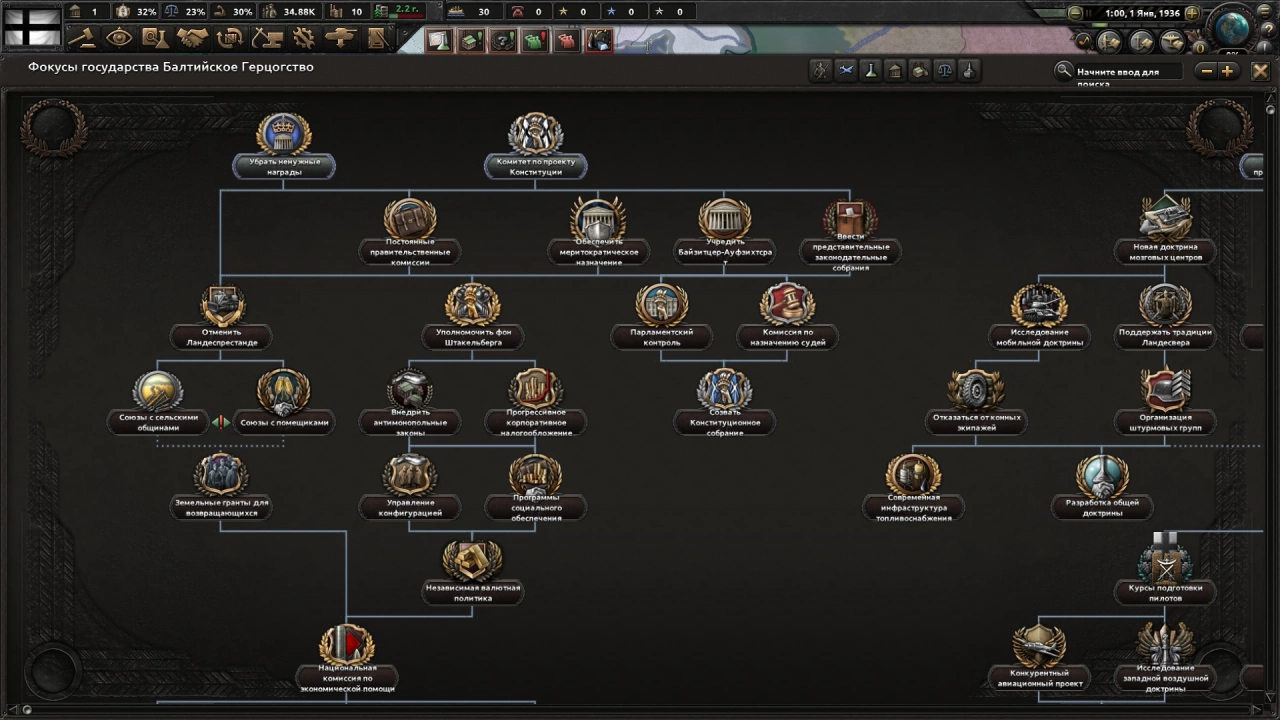Open the Research tab in the top bar
This screenshot has width=1280, height=720.
click(154, 38)
